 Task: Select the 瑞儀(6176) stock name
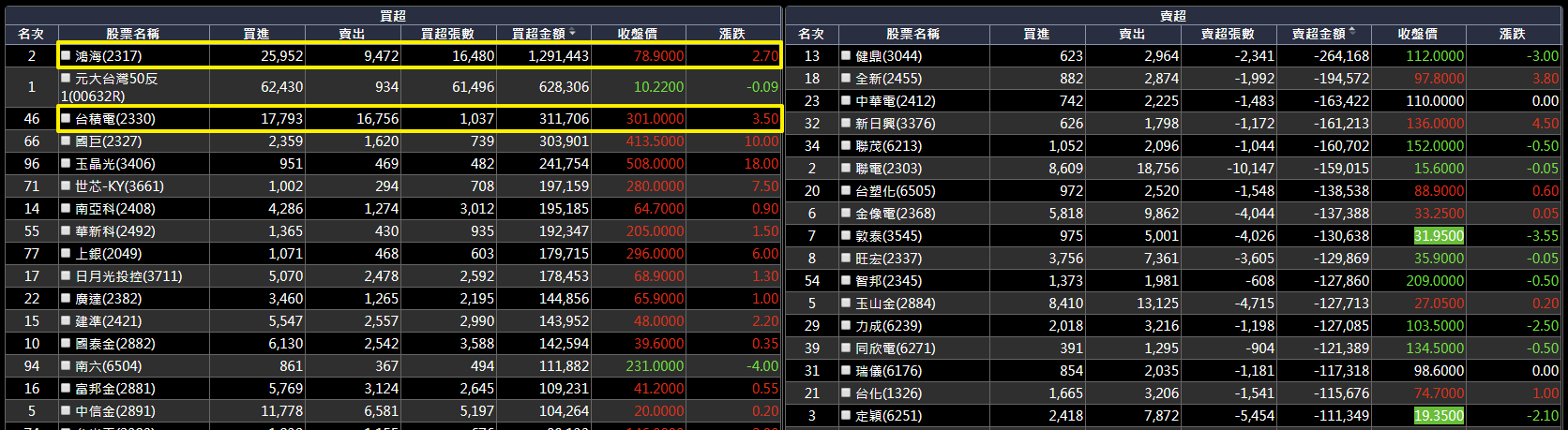pos(888,370)
